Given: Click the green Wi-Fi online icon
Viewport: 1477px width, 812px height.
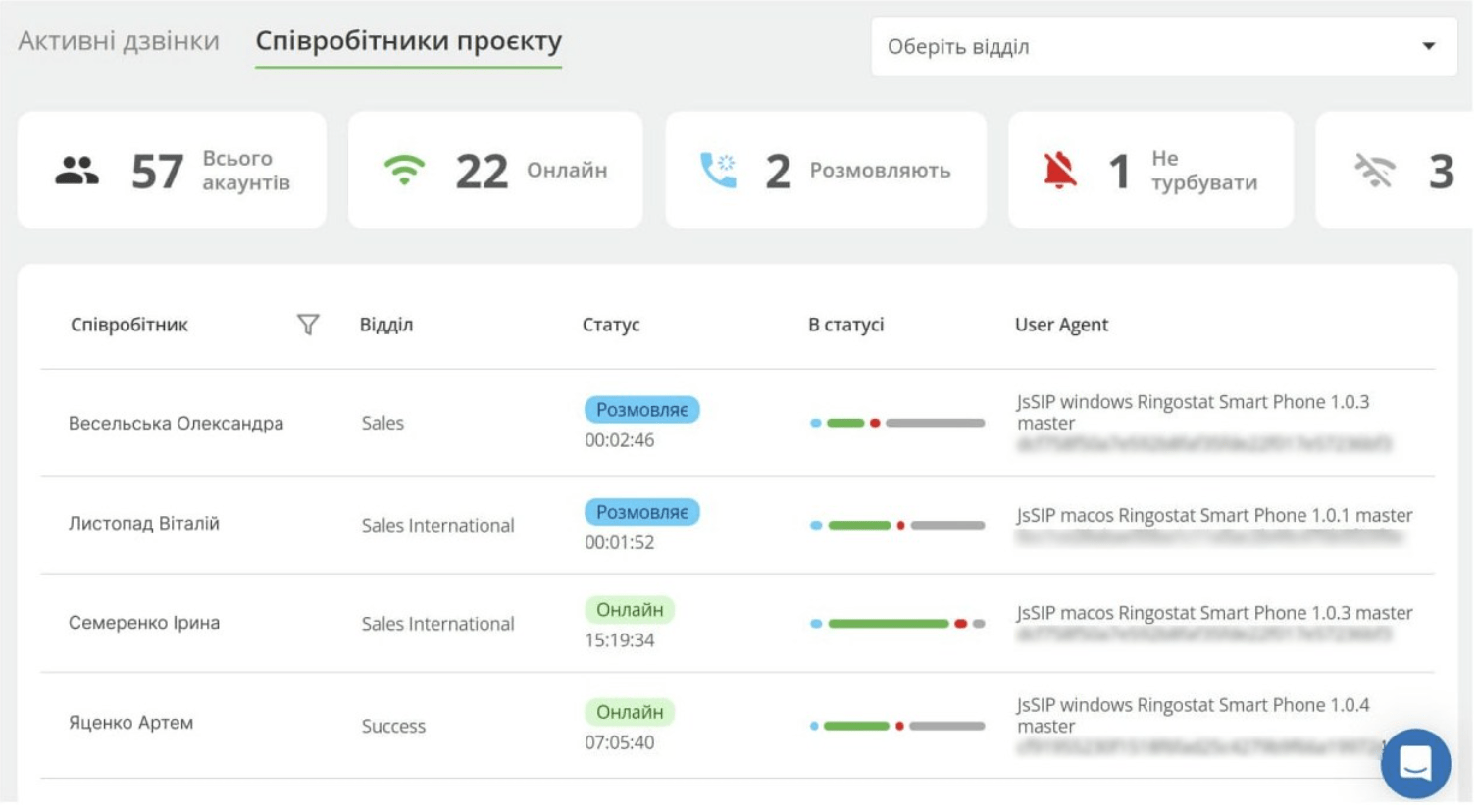Looking at the screenshot, I should [x=404, y=171].
